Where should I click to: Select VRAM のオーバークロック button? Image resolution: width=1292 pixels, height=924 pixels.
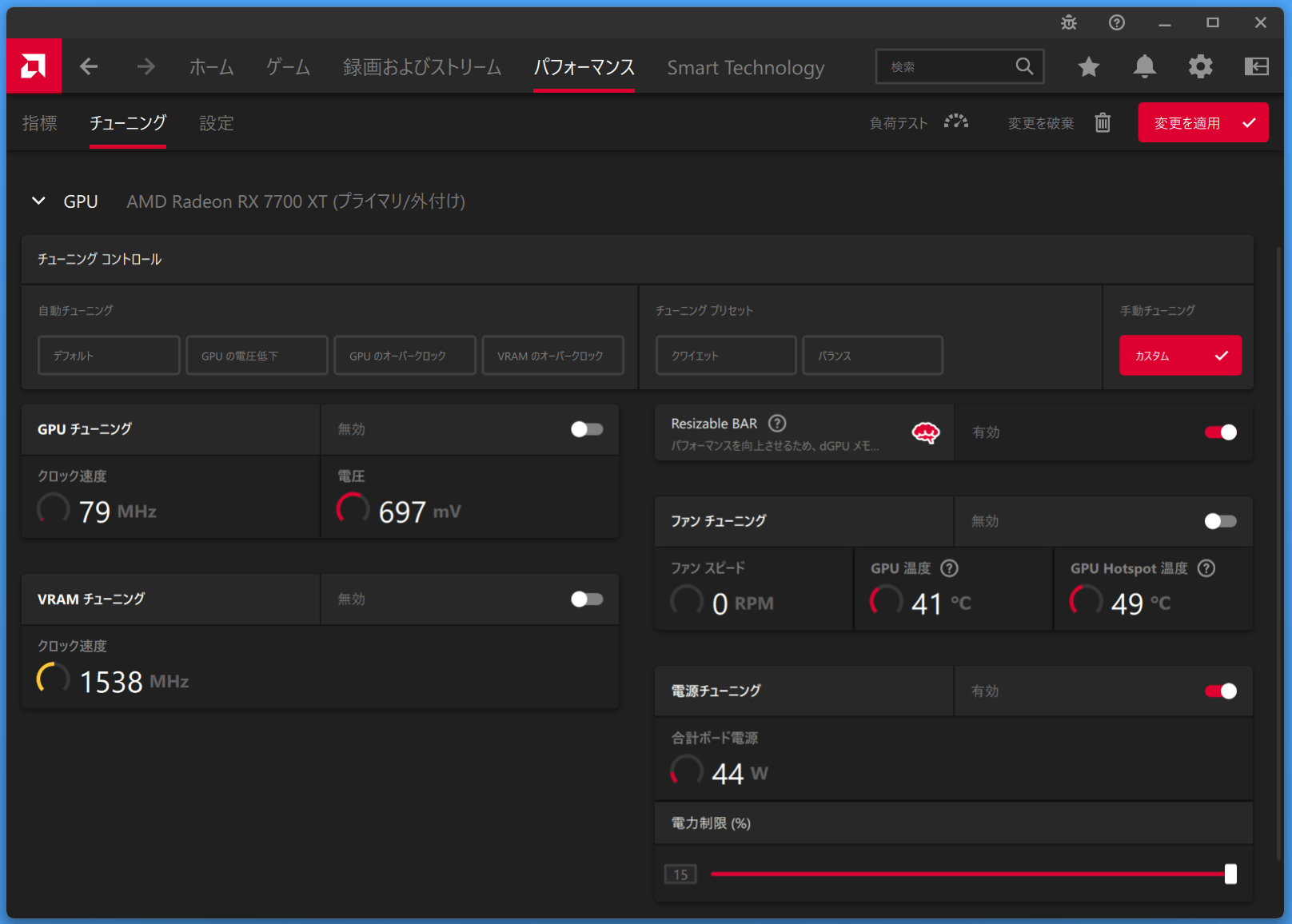tap(553, 356)
